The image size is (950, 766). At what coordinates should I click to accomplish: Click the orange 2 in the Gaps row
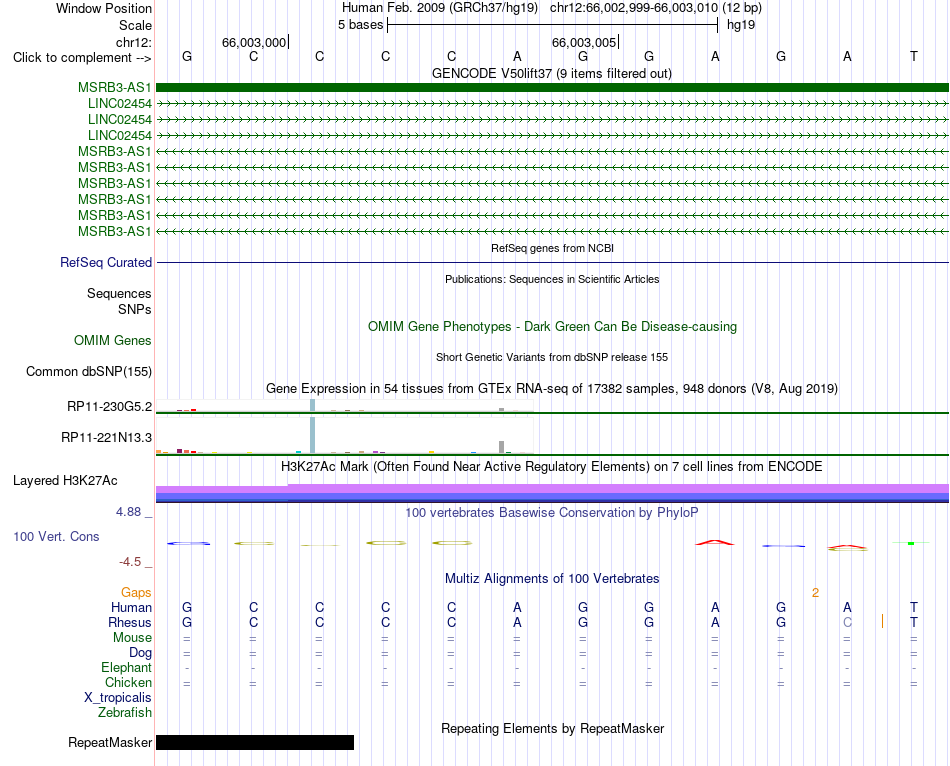point(815,593)
